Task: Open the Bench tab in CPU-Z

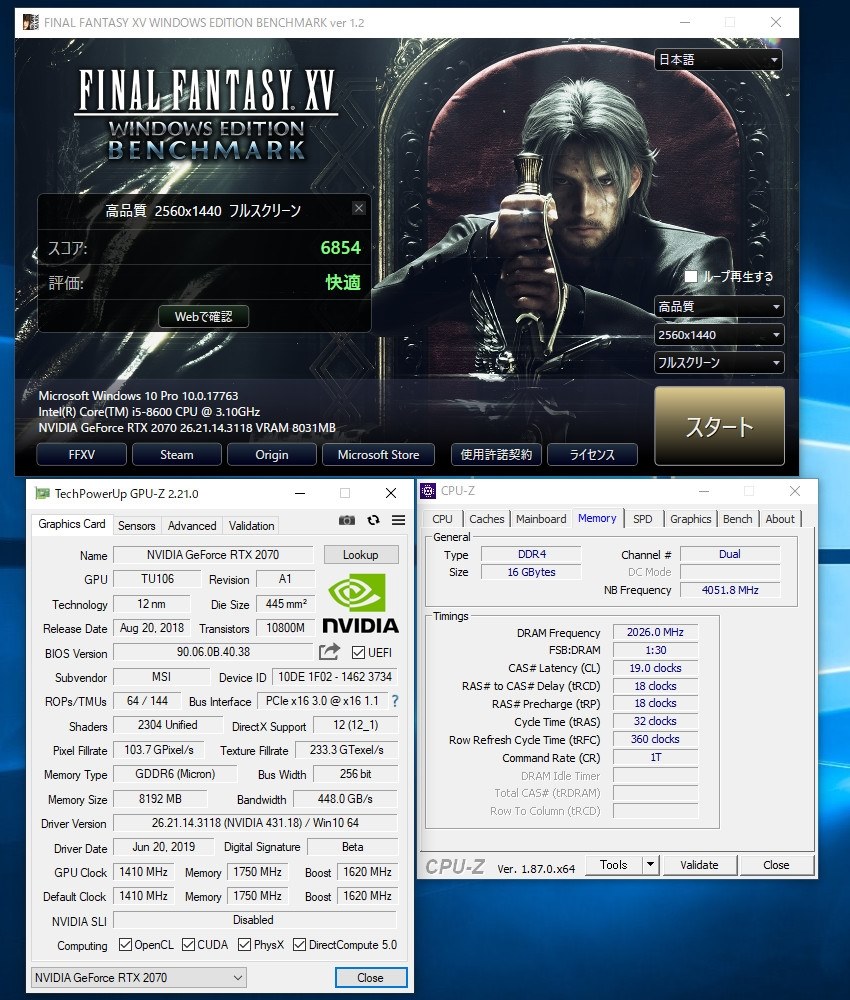Action: (737, 518)
